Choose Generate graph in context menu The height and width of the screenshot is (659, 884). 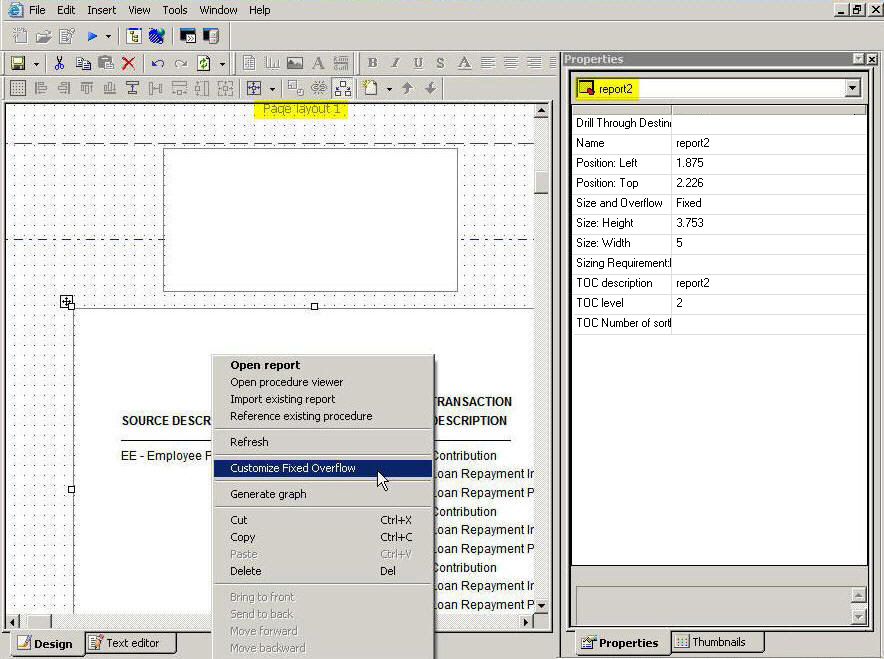pyautogui.click(x=268, y=494)
